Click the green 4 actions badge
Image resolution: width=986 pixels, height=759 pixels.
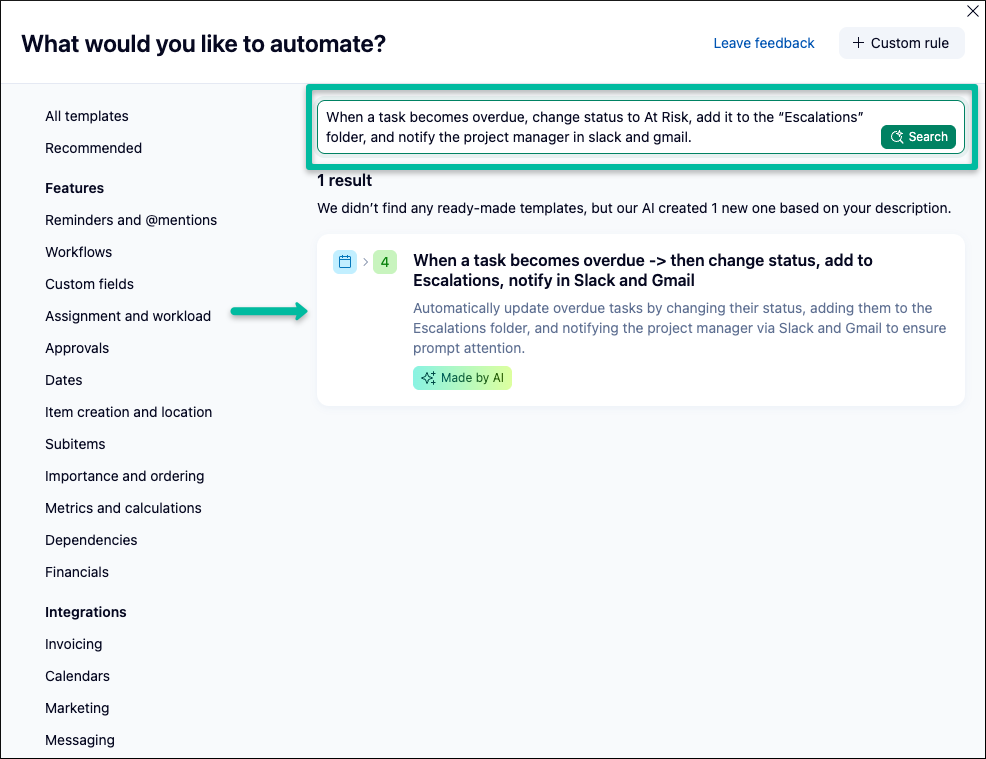(x=385, y=262)
